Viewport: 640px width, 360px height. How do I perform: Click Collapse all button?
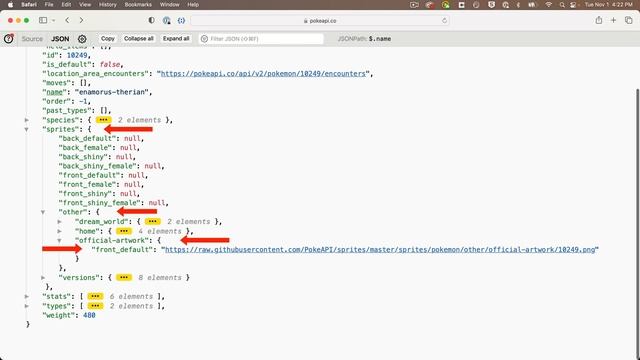point(139,38)
